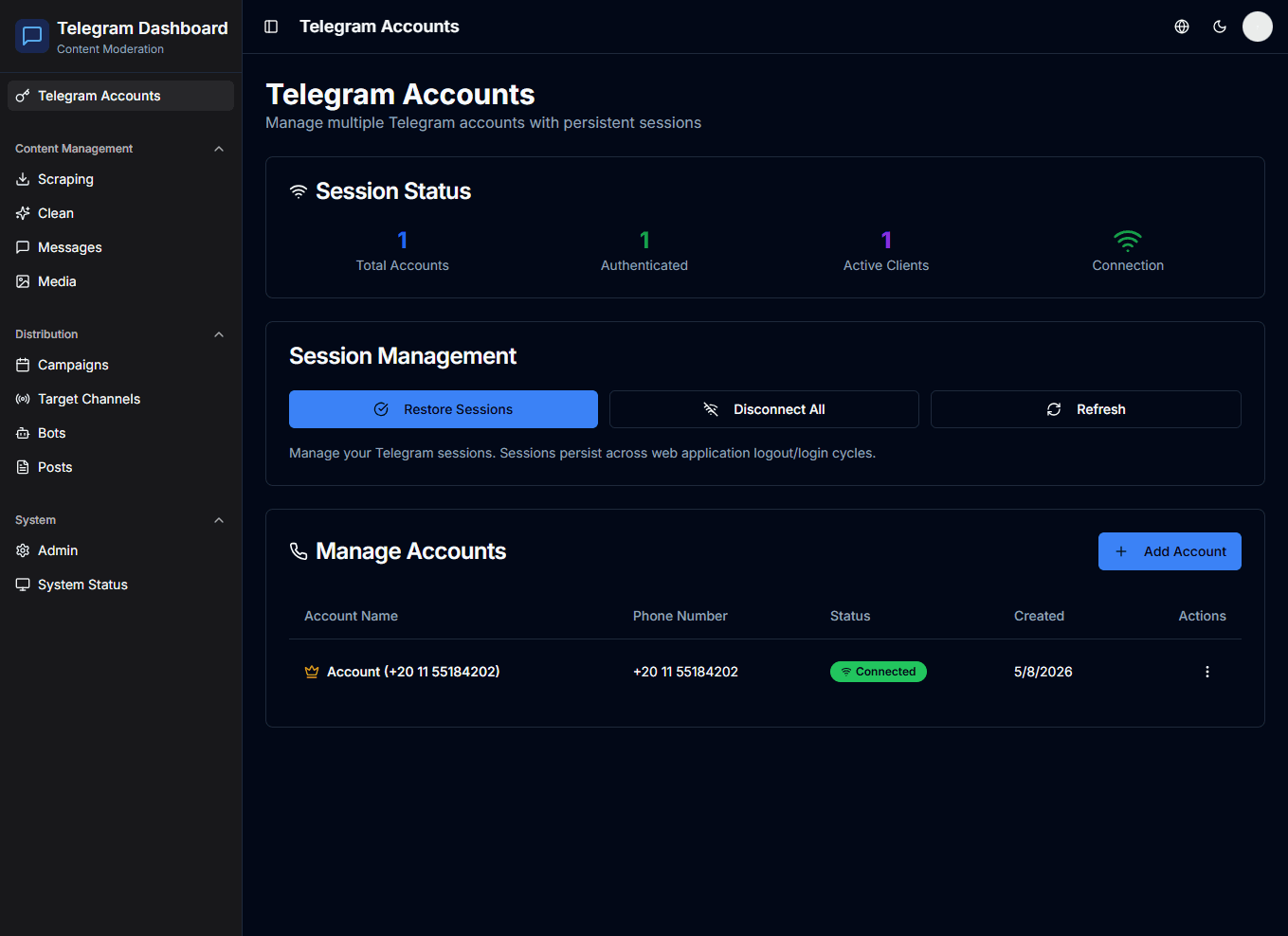Open the Posts page

pyautogui.click(x=120, y=467)
